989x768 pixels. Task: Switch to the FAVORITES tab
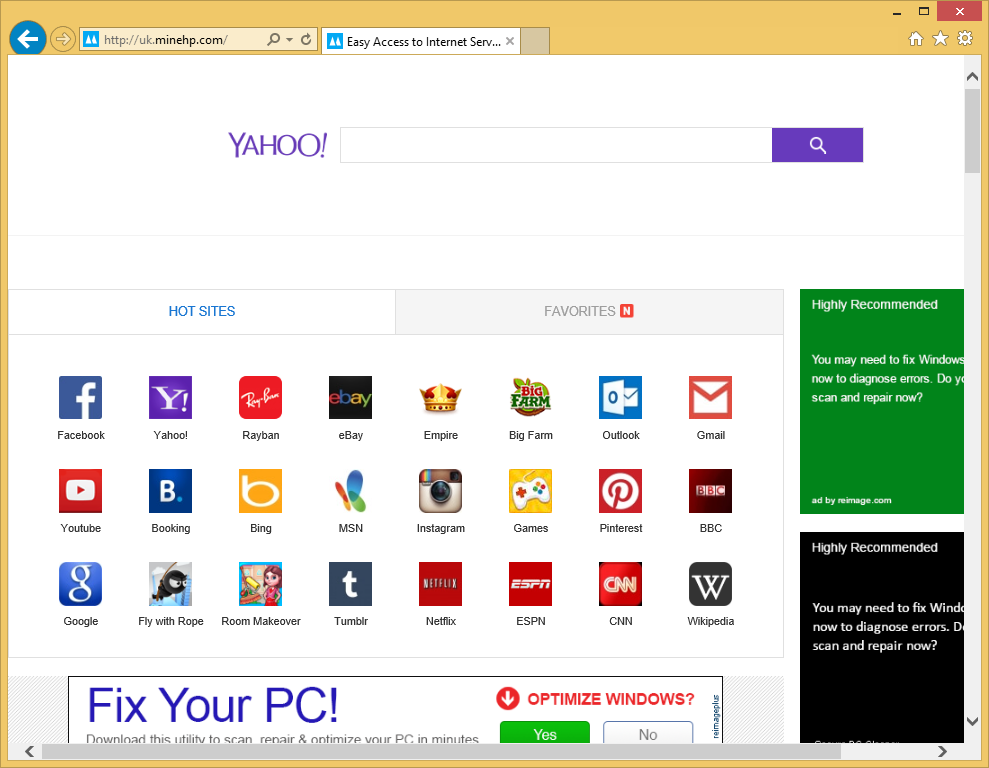(589, 311)
